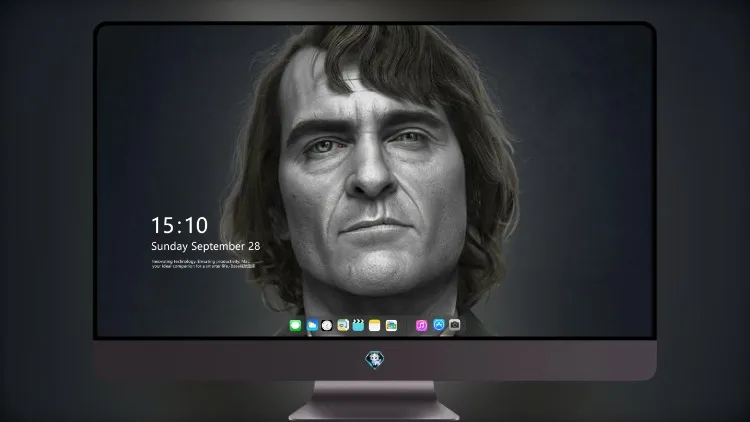750x422 pixels.
Task: Open the Preview app icon in the dock
Action: 342,325
